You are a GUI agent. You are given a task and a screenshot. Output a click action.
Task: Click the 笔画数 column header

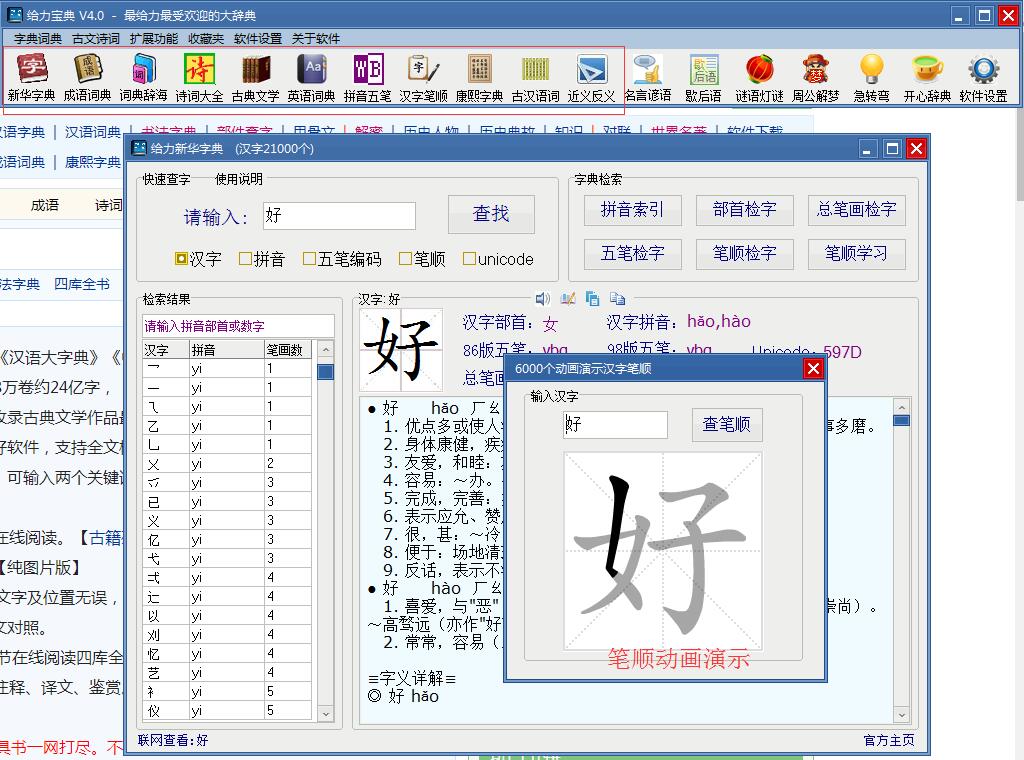[288, 350]
